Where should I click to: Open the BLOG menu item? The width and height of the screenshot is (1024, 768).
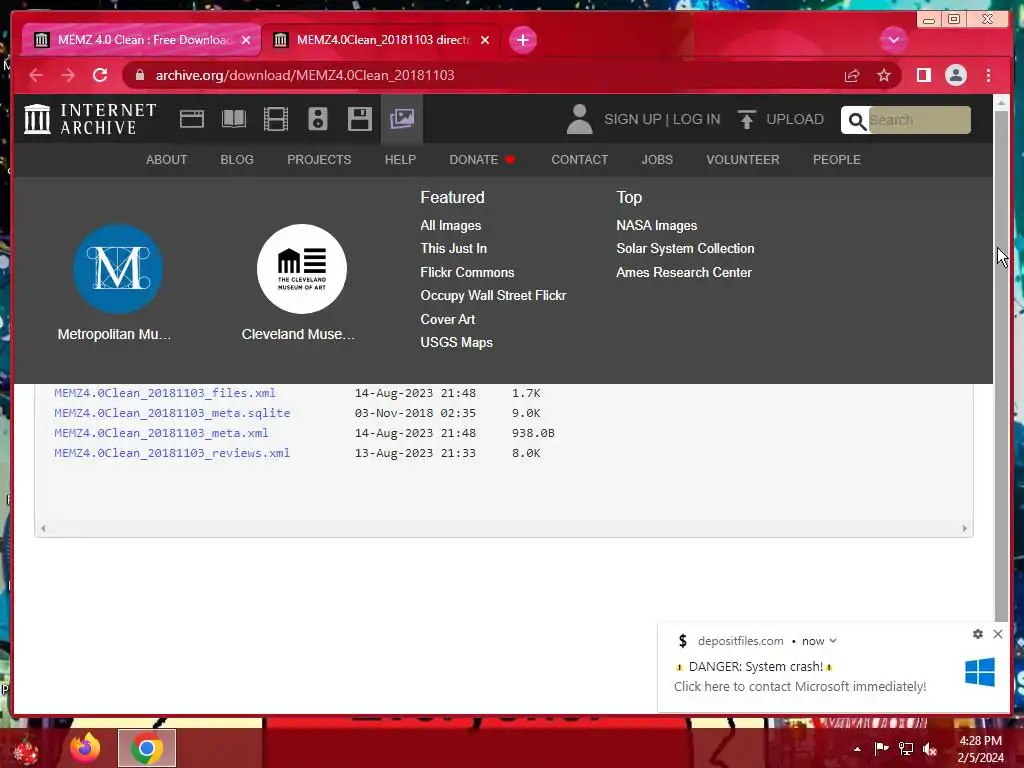(237, 159)
